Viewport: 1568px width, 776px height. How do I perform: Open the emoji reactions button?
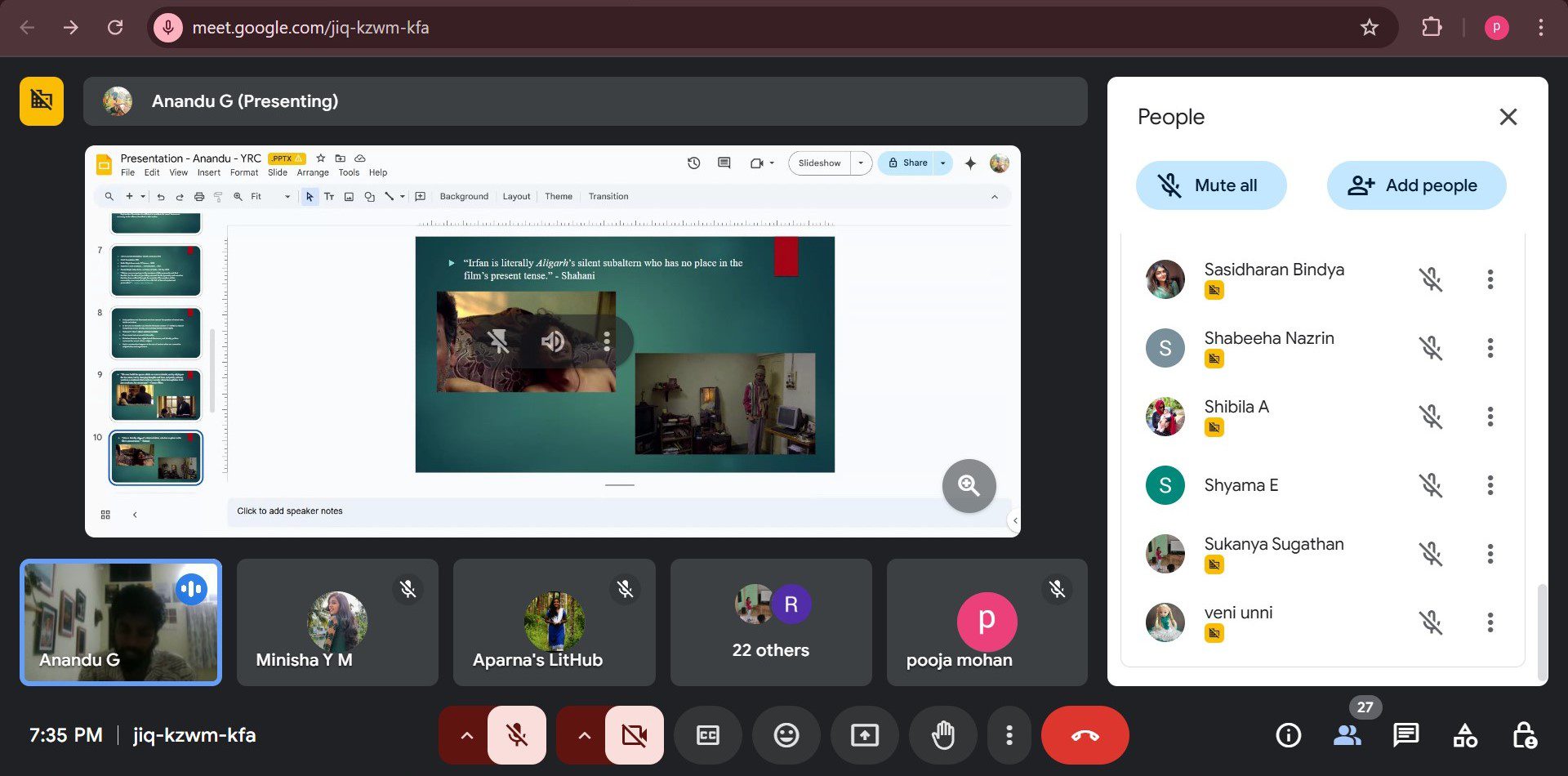786,735
